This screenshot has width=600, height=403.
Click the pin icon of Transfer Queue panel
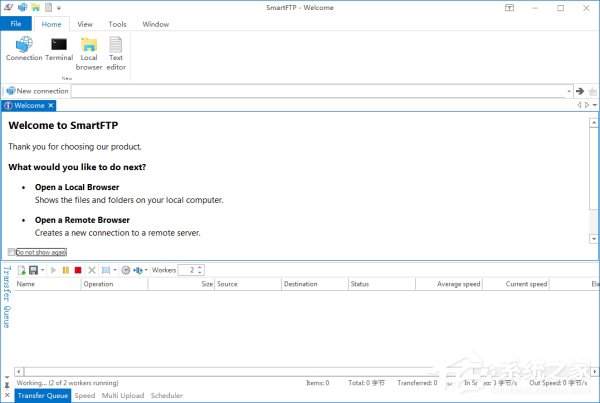click(x=7, y=385)
